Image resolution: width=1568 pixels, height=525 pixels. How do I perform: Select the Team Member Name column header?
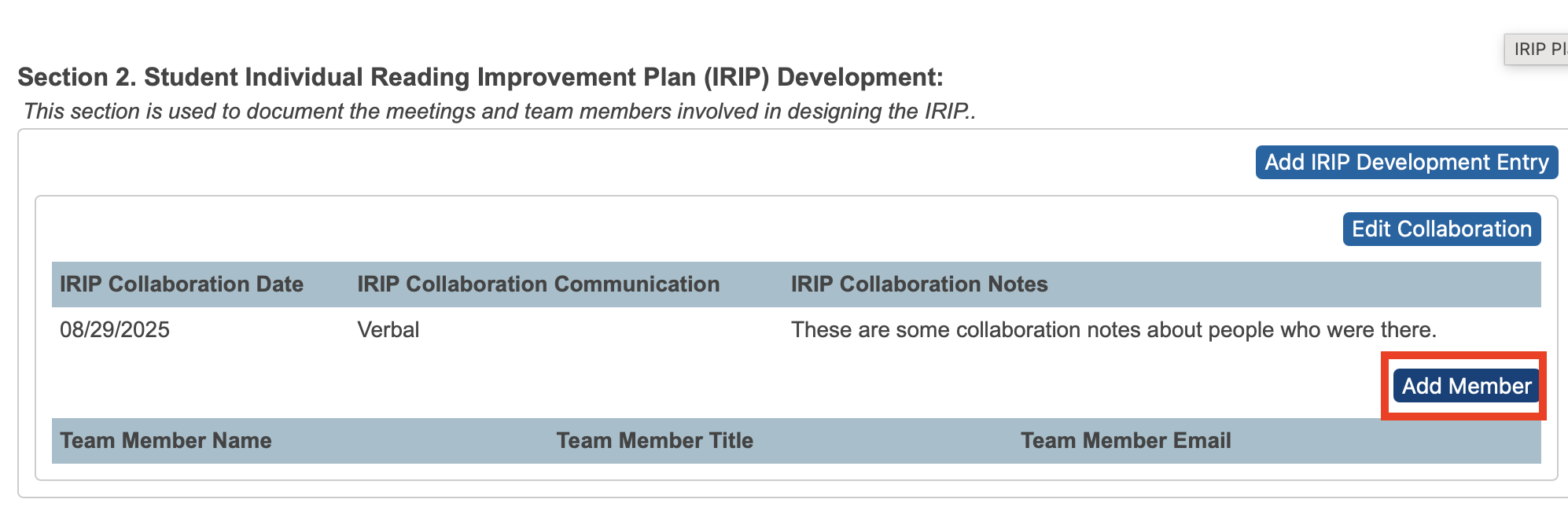point(166,440)
